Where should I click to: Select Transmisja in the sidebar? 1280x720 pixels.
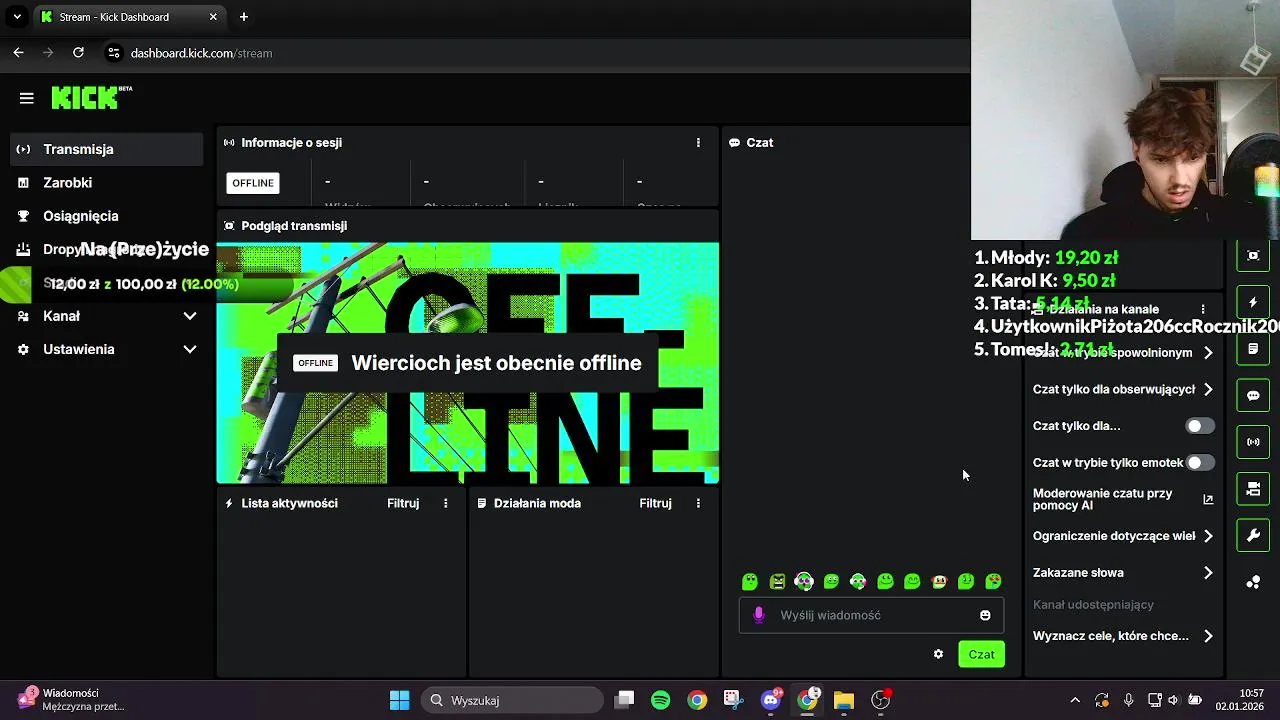pyautogui.click(x=106, y=149)
